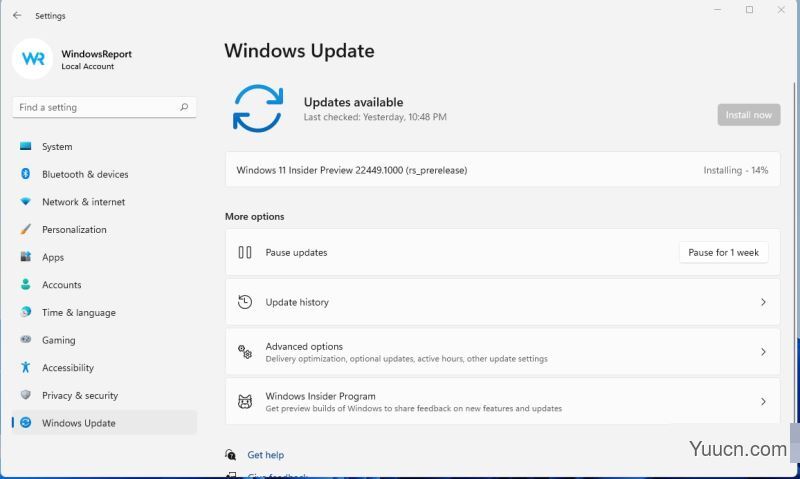The width and height of the screenshot is (800, 479).
Task: Open Time & language settings
Action: click(x=104, y=312)
